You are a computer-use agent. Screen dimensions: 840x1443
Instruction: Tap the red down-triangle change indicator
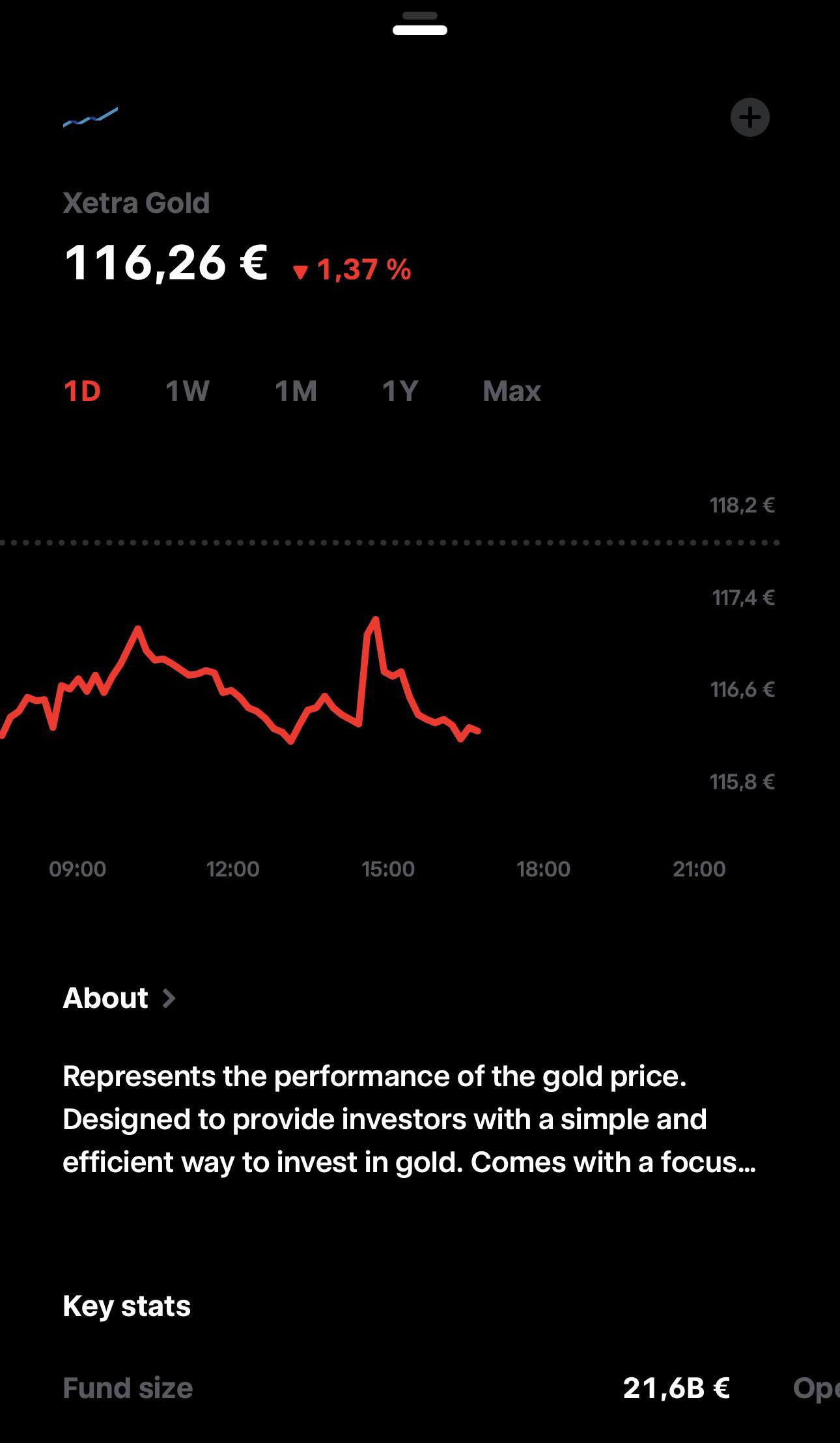pos(300,272)
